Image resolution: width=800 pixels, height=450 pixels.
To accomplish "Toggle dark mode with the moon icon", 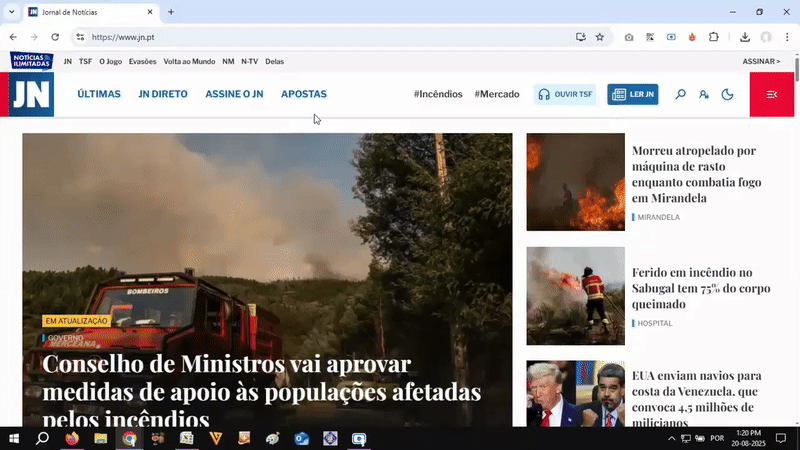I will [728, 94].
